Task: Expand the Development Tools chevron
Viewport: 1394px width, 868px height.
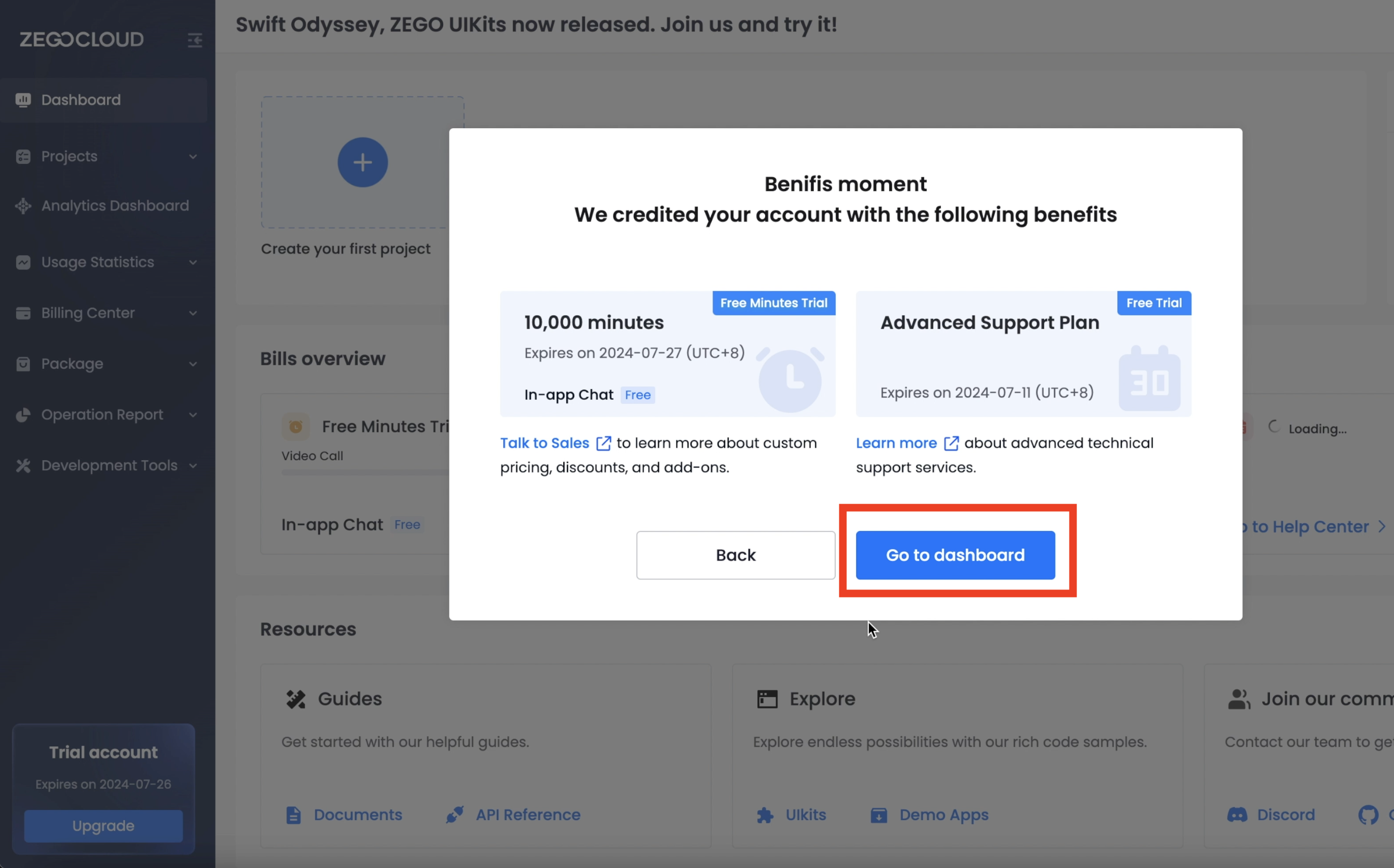Action: pos(193,466)
